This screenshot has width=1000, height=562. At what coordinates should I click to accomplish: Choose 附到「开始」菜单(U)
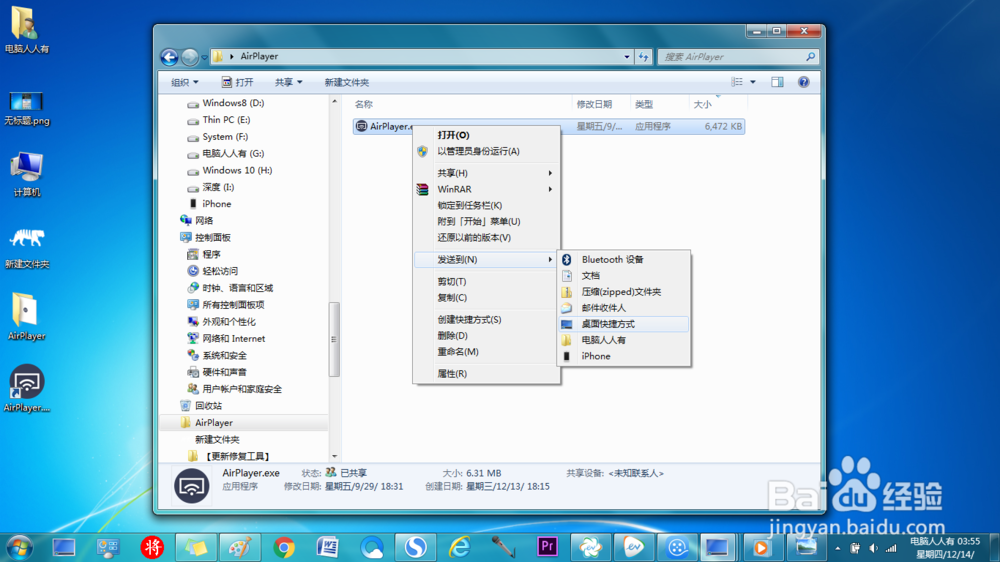487,221
